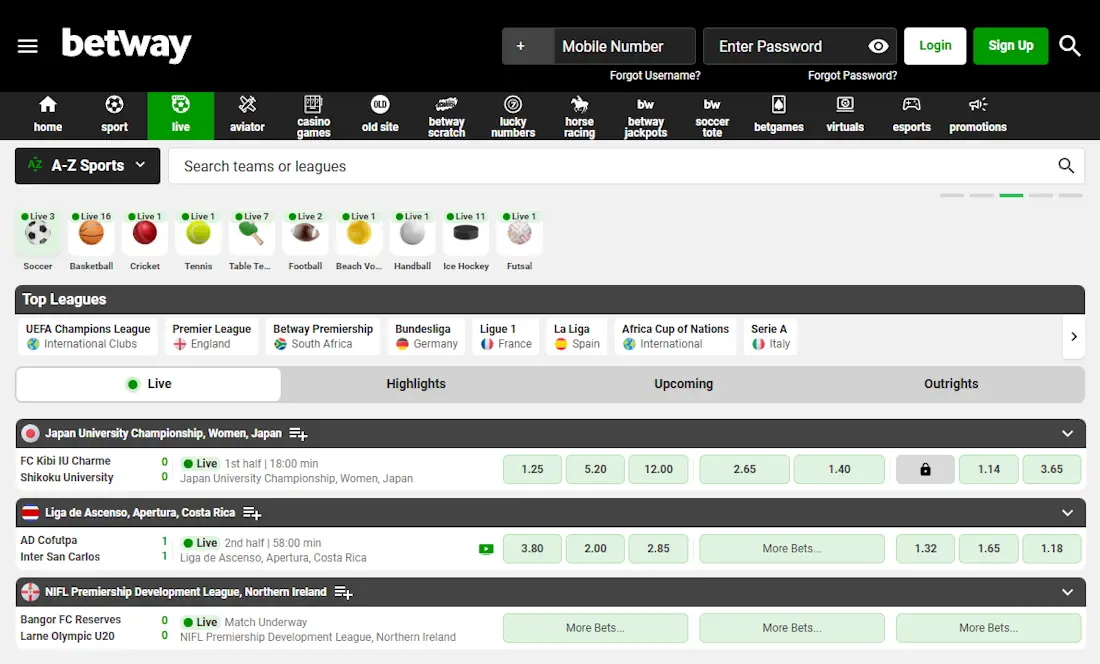Screen dimensions: 1100x664
Task: Switch to the Highlights tab
Action: point(416,383)
